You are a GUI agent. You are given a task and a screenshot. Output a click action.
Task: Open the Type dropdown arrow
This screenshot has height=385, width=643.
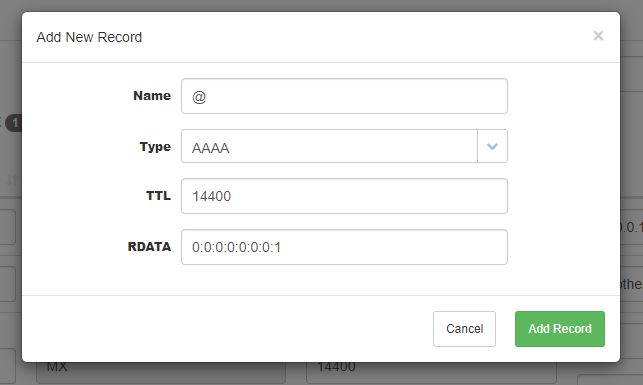[492, 146]
